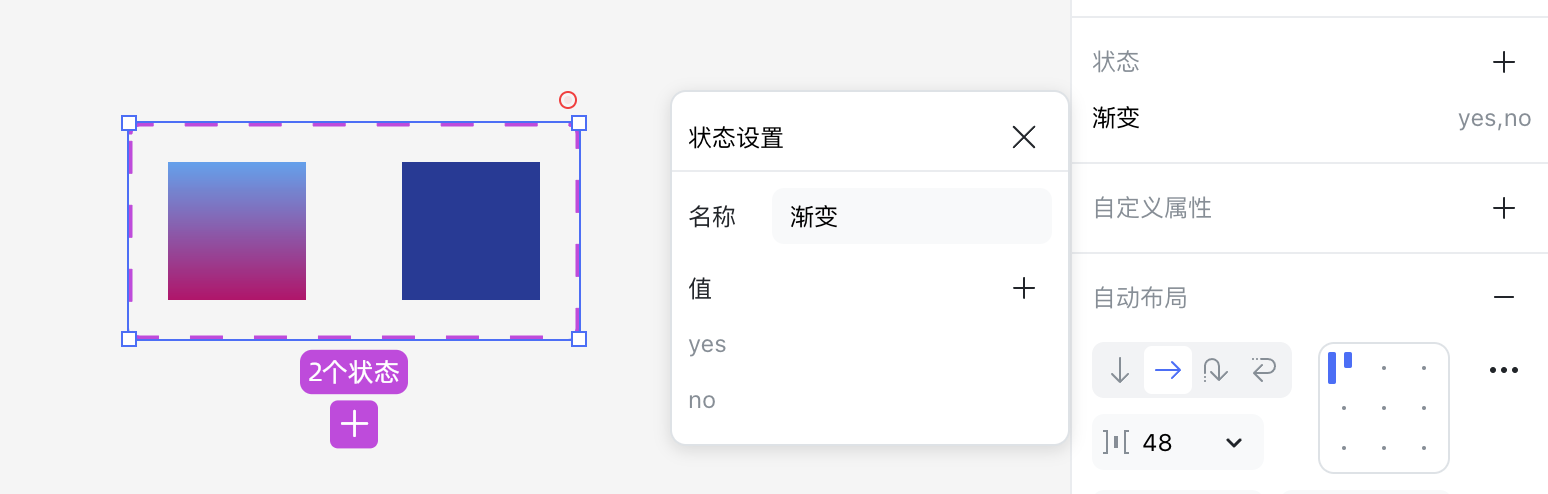This screenshot has width=1548, height=494.
Task: Select horizontal layout direction arrow
Action: (1168, 370)
